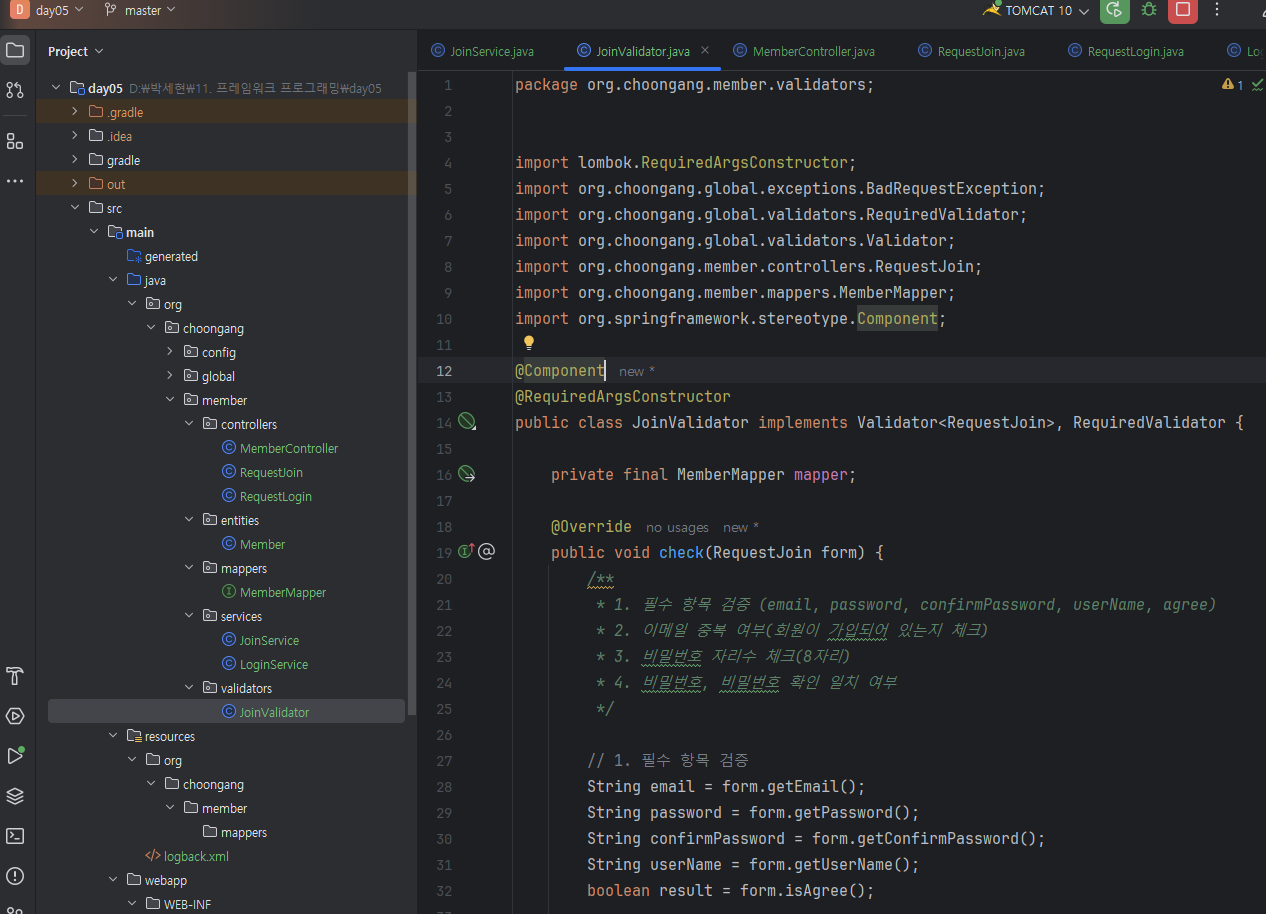Show more tool windows ellipsis
This screenshot has width=1266, height=914.
click(x=15, y=181)
